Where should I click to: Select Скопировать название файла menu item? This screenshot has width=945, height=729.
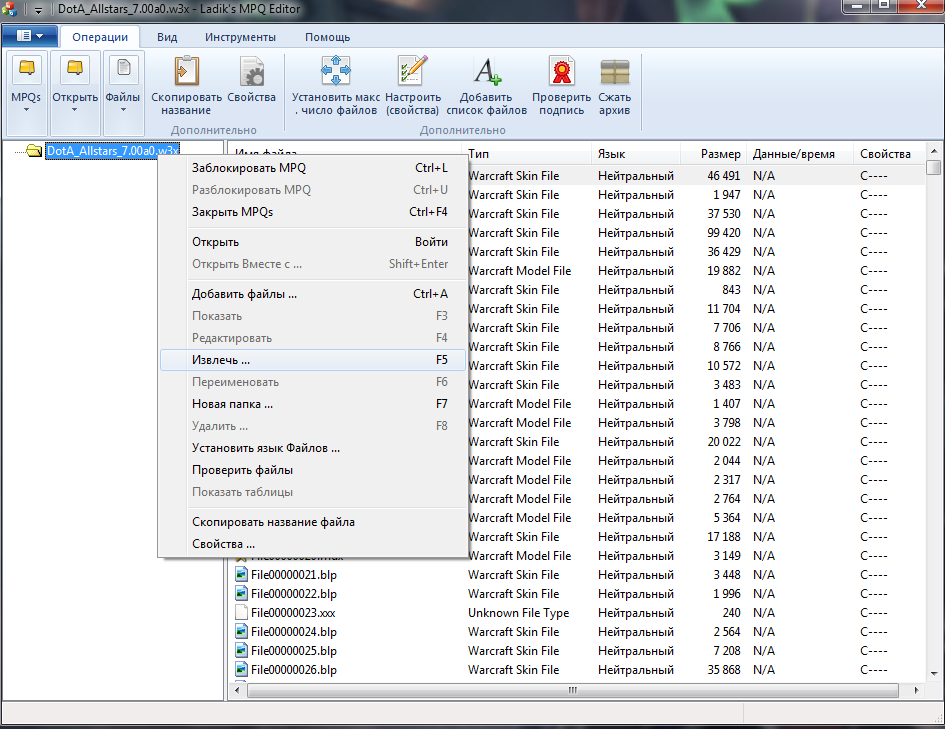(x=313, y=522)
